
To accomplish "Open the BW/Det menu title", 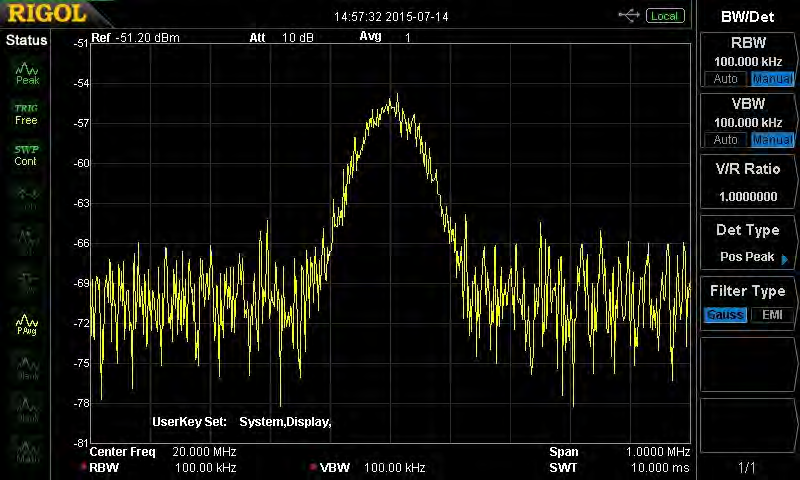I will pos(747,17).
